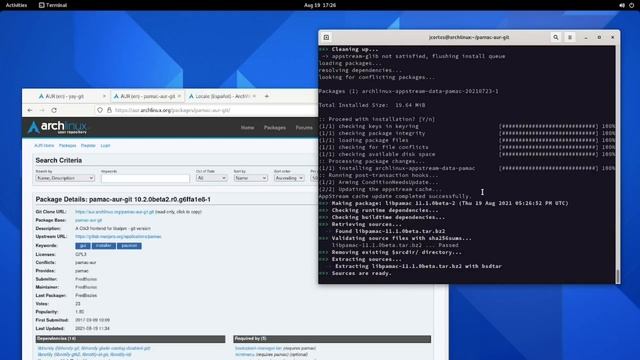Image resolution: width=640 pixels, height=360 pixels.
Task: Click Home in Arch navigation bar
Action: click(x=247, y=128)
